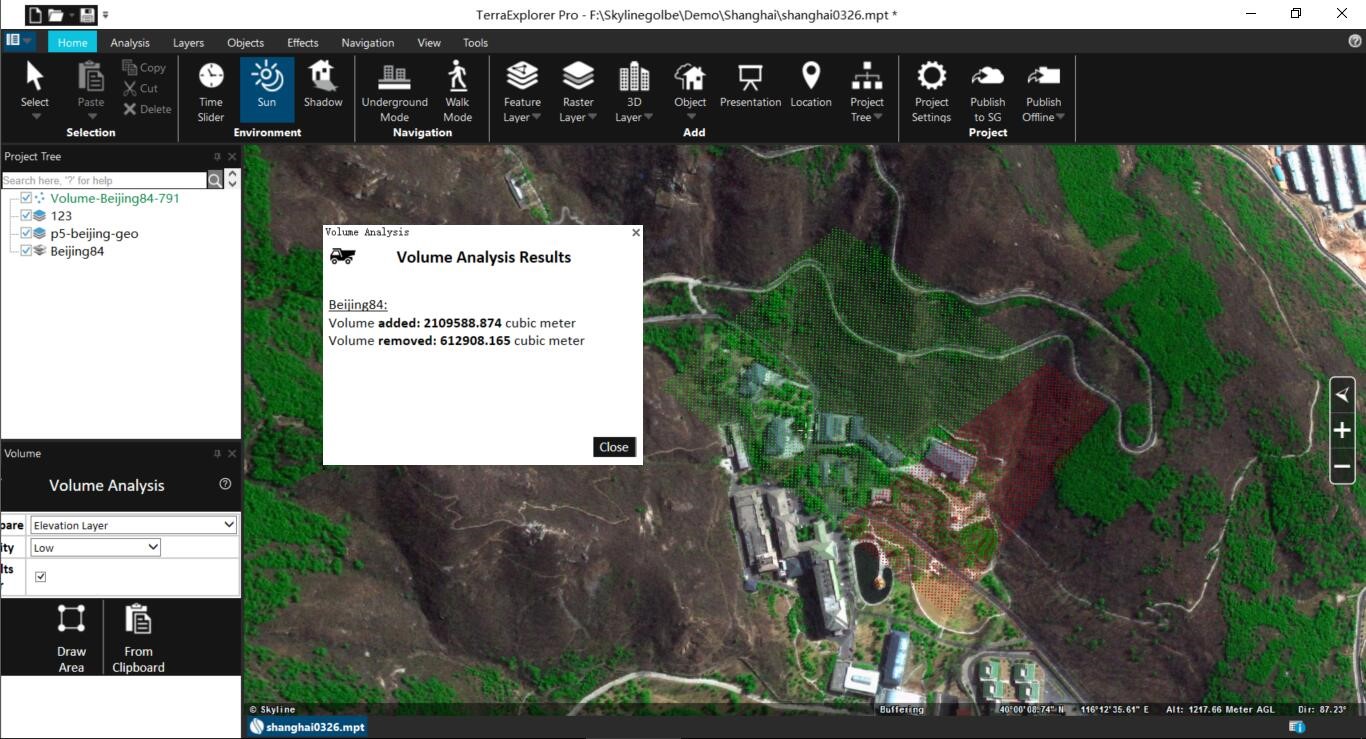Image resolution: width=1366 pixels, height=739 pixels.
Task: Click the Save floppy icon in title bar
Action: coord(88,15)
